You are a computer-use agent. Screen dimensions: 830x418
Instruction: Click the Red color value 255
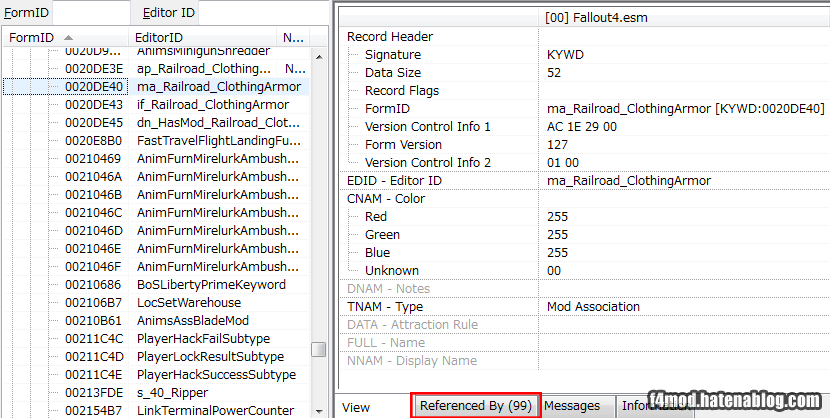[x=557, y=216]
